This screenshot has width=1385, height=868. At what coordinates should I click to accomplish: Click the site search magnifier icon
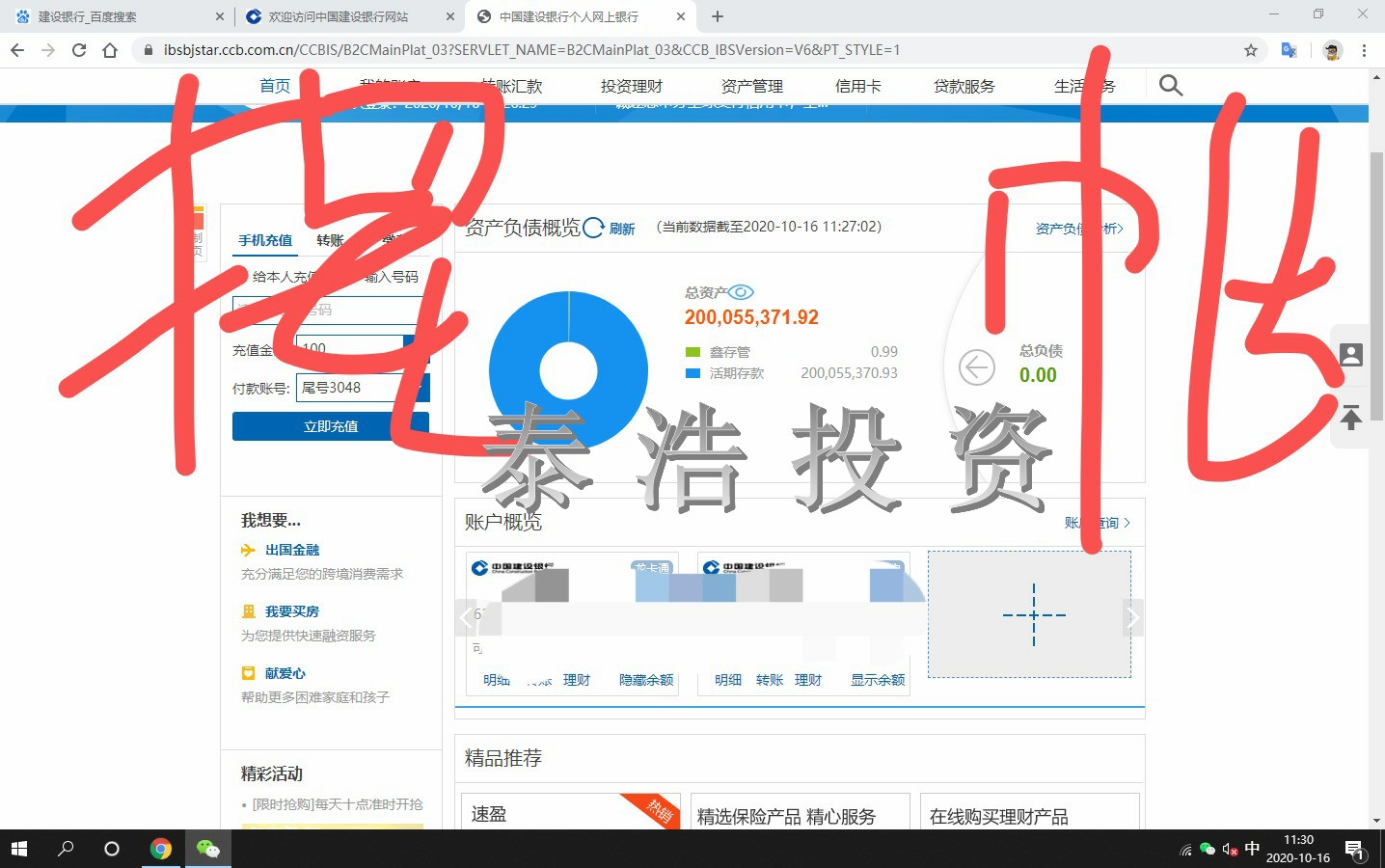(1171, 86)
